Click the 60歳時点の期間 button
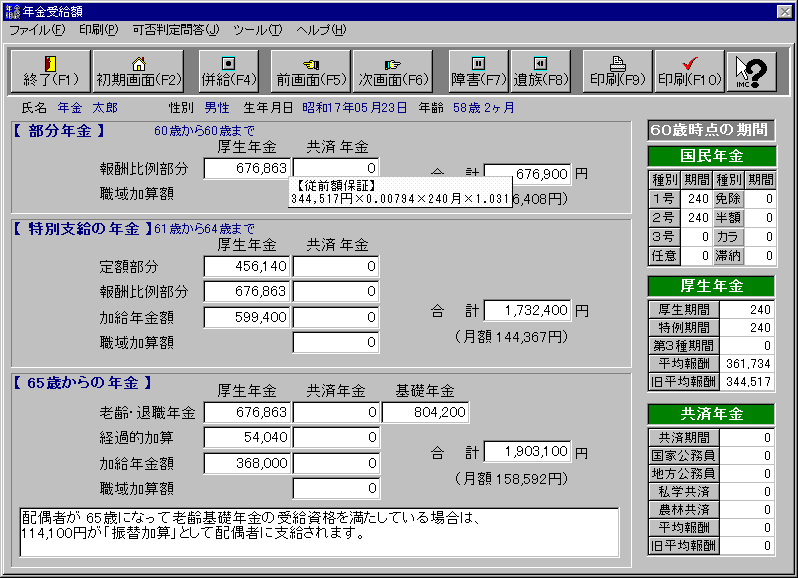This screenshot has height=578, width=798. (711, 130)
